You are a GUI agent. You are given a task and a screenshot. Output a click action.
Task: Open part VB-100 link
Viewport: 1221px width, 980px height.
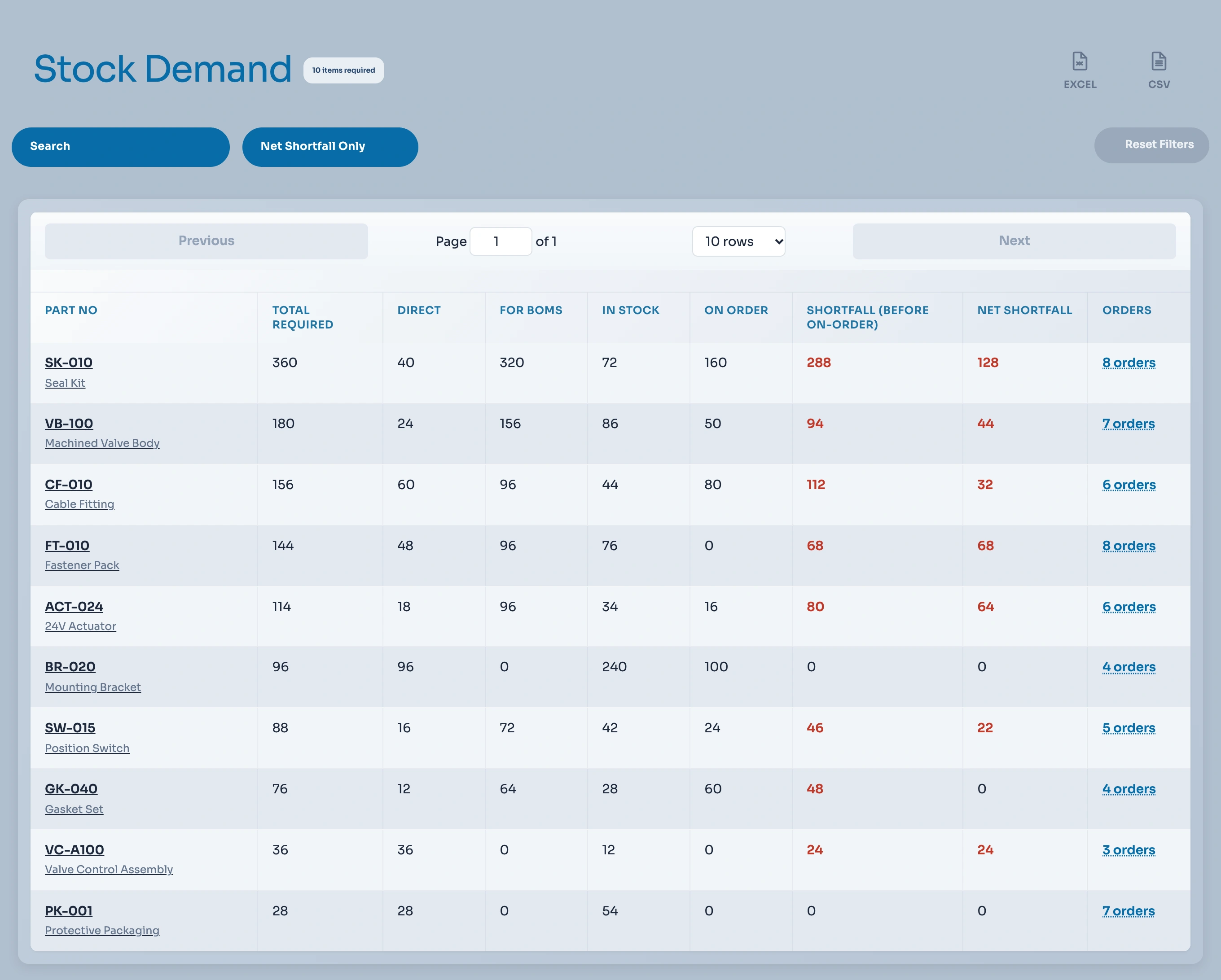[x=69, y=424]
